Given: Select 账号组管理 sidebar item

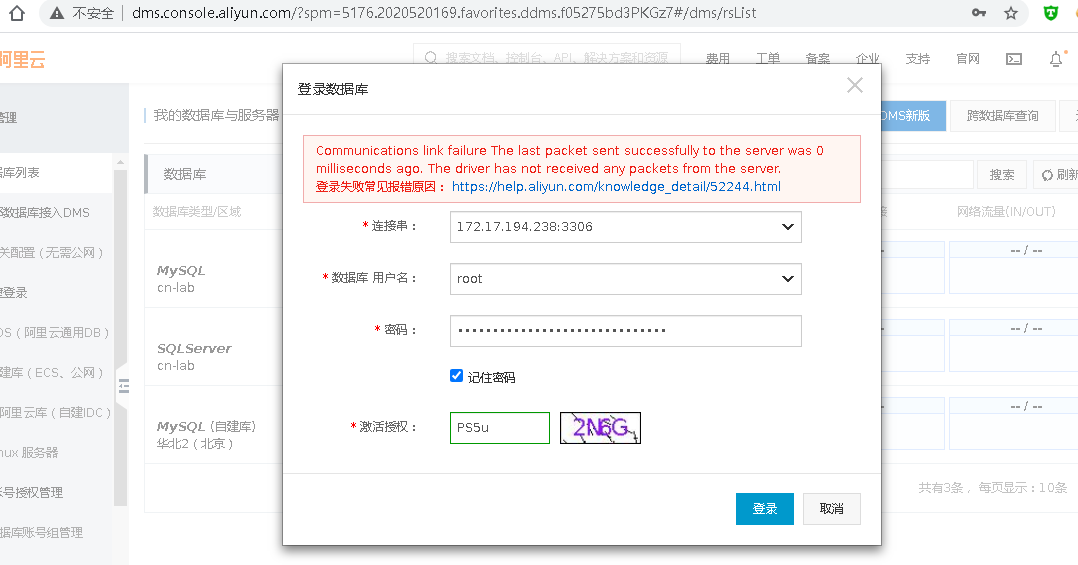Looking at the screenshot, I should pyautogui.click(x=41, y=532).
